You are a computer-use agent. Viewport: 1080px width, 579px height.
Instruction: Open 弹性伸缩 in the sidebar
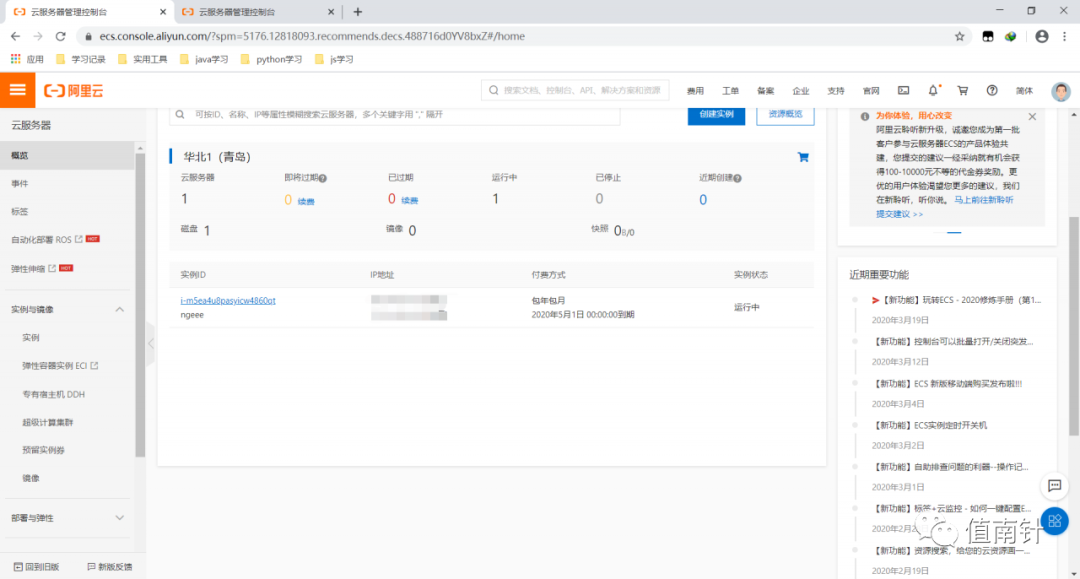28,269
